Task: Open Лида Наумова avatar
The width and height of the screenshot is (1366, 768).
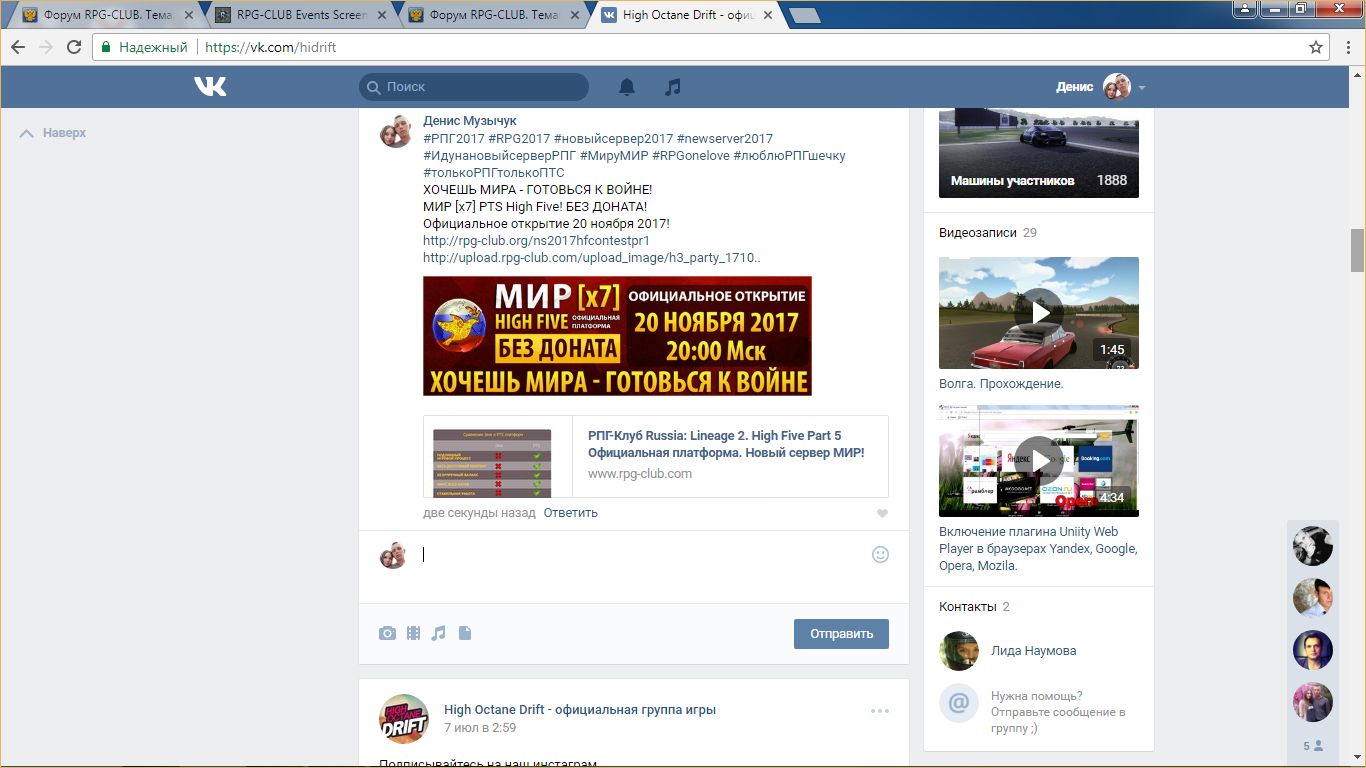Action: pyautogui.click(x=958, y=651)
